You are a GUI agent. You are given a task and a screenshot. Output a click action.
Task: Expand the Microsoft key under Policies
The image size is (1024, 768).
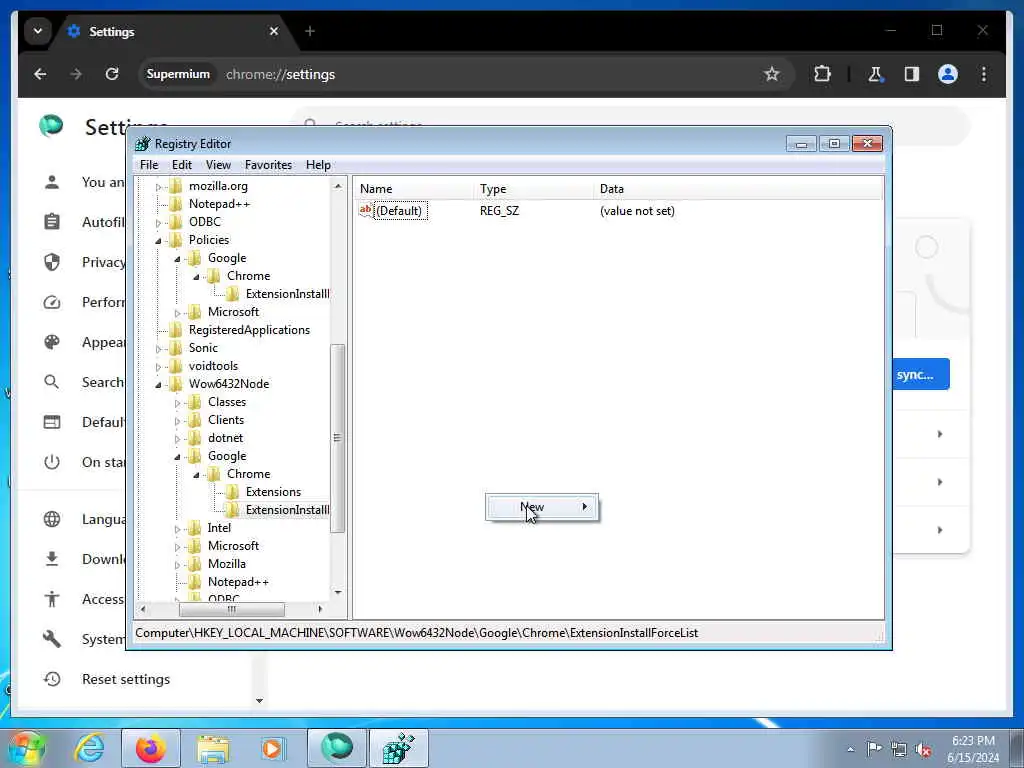pyautogui.click(x=177, y=313)
